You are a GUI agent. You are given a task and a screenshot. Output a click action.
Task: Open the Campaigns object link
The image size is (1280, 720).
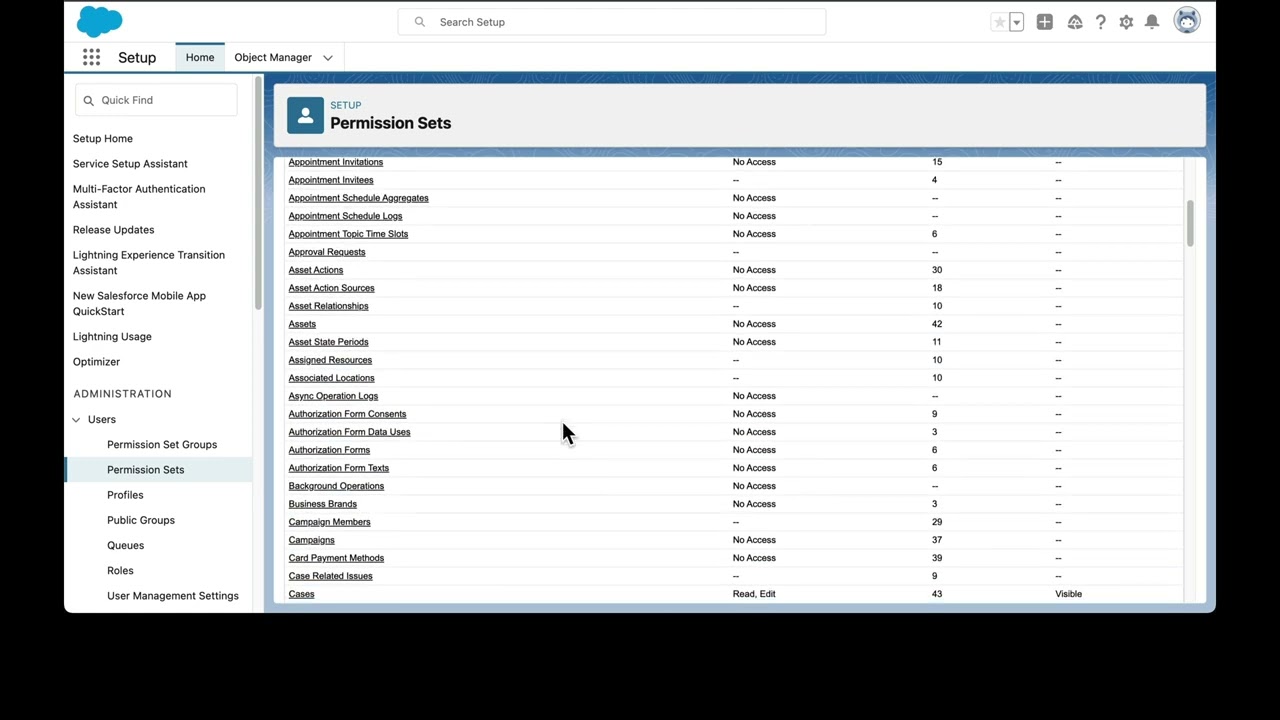click(x=312, y=540)
